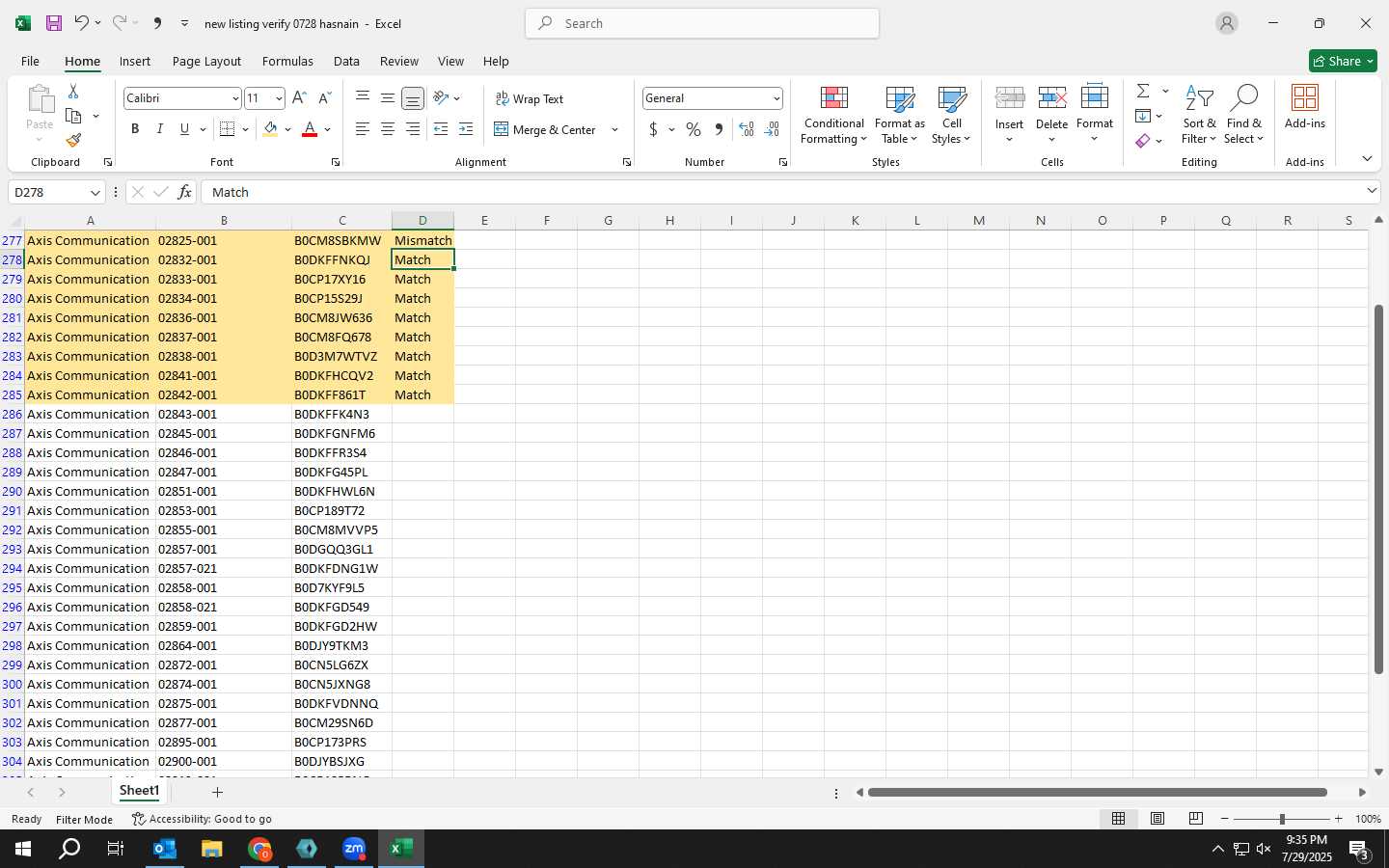
Task: Expand the Sort & Filter menu
Action: (x=1199, y=116)
